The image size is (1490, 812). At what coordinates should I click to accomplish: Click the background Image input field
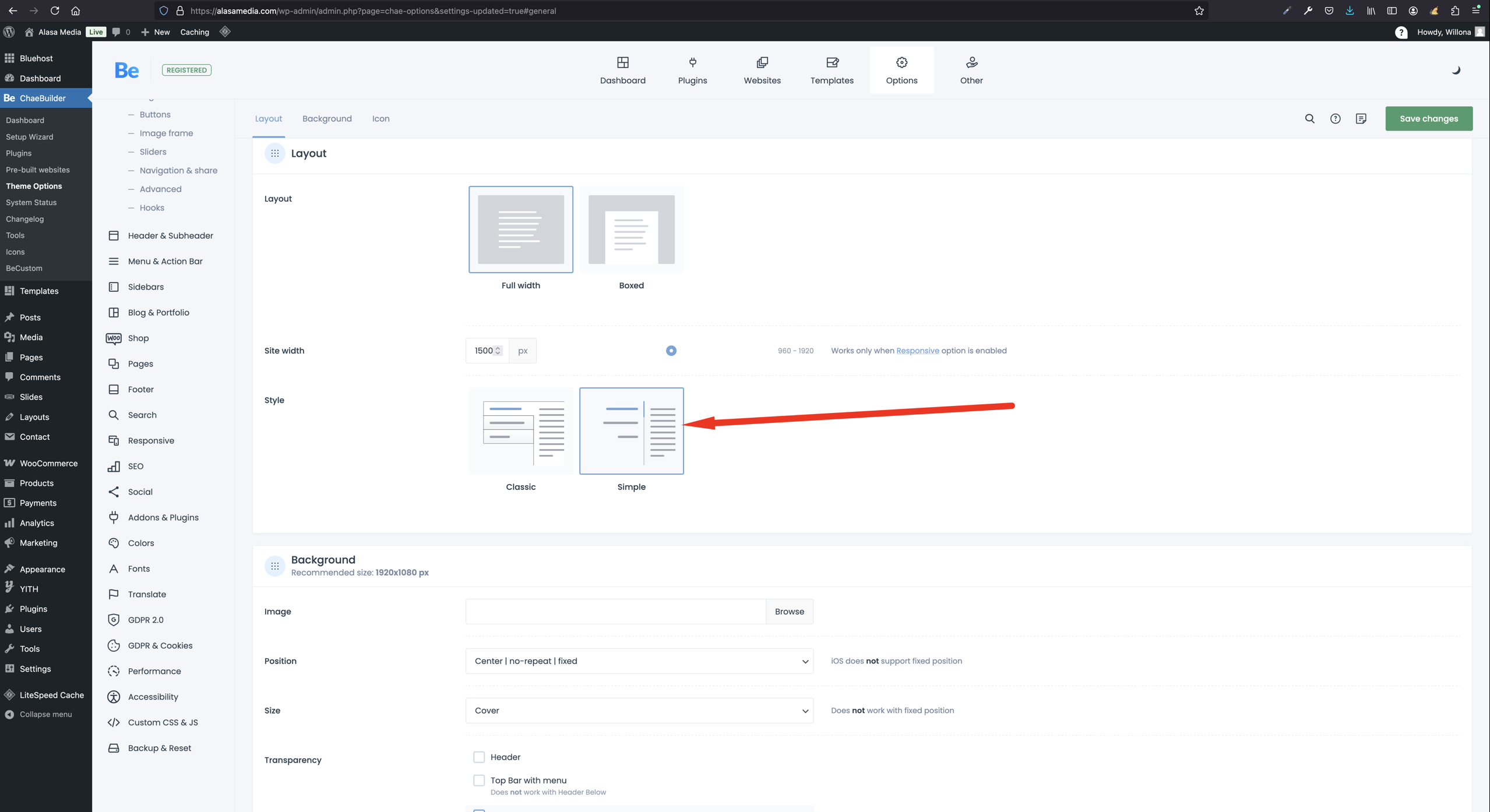click(615, 612)
